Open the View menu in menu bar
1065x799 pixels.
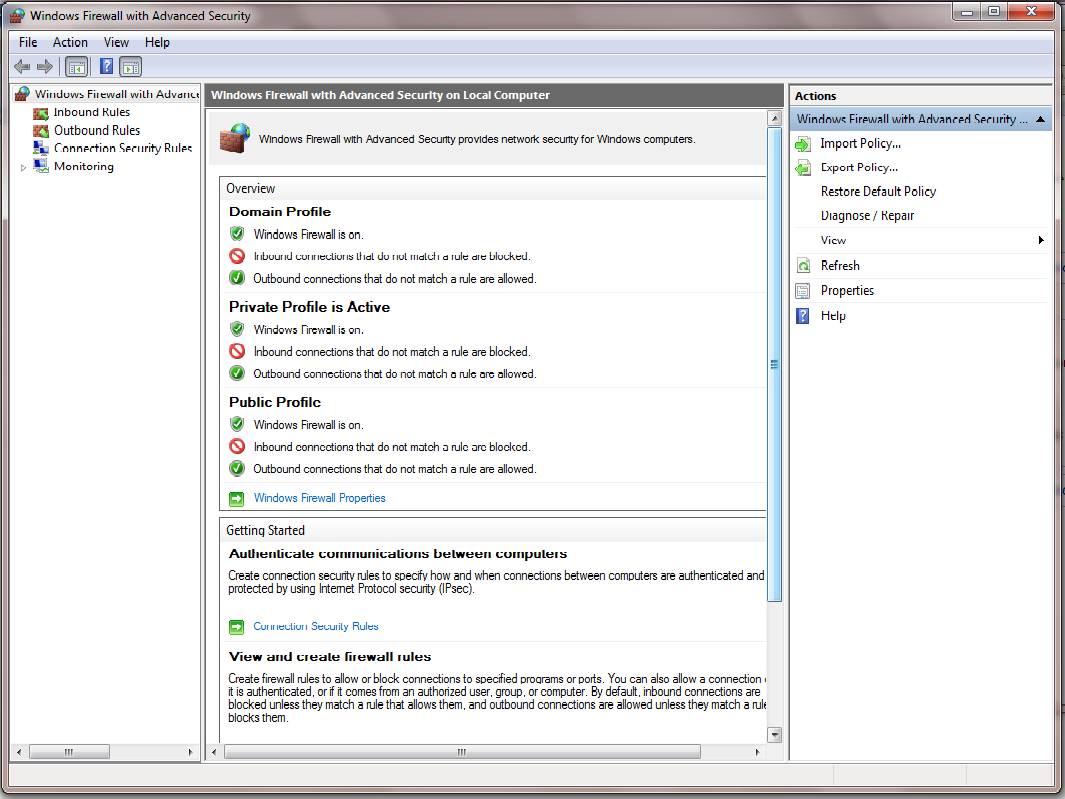tap(116, 42)
